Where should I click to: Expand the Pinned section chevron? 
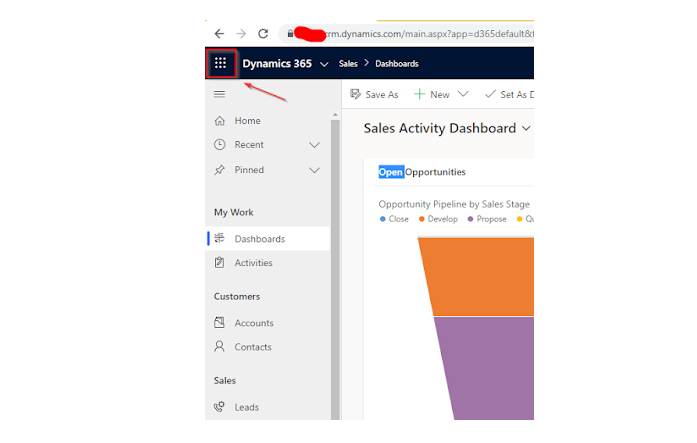coord(314,170)
